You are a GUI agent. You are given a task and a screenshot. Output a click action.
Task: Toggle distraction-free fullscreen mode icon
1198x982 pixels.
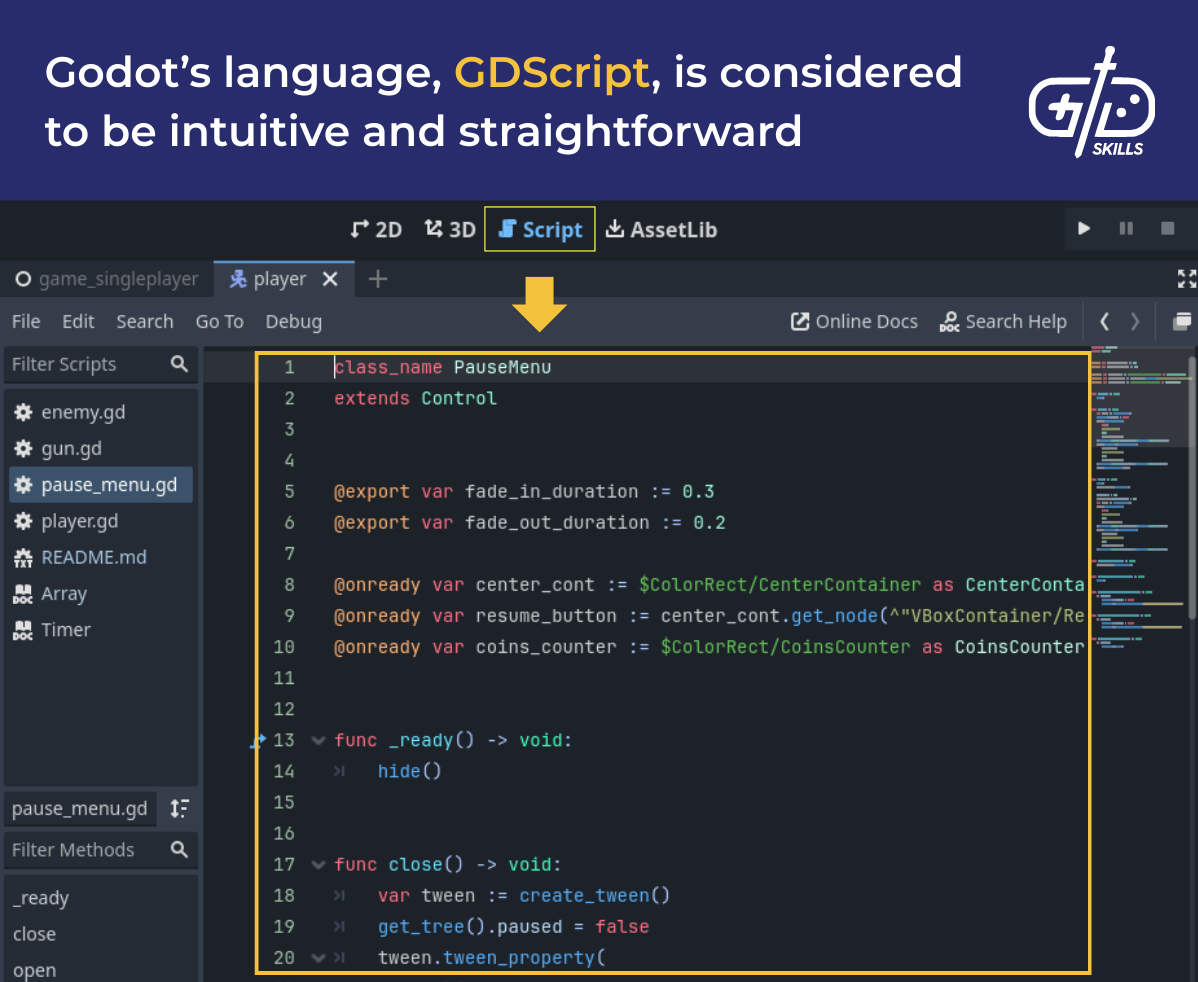coord(1186,279)
